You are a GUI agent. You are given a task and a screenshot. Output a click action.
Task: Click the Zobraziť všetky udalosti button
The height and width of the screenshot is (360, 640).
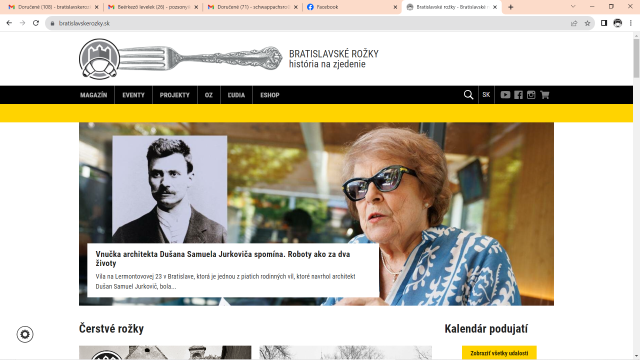pyautogui.click(x=499, y=353)
